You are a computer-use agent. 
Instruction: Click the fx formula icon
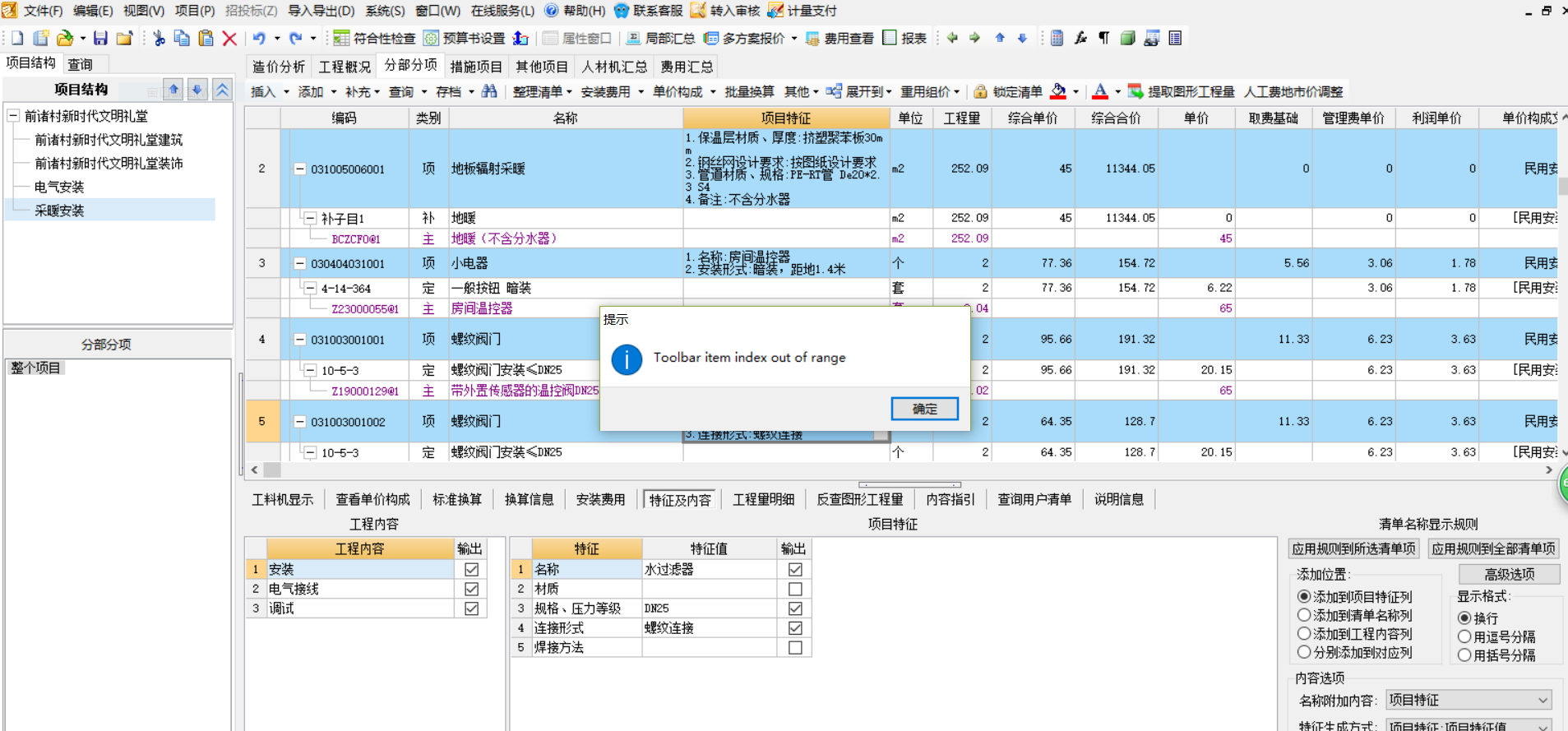coord(1080,38)
